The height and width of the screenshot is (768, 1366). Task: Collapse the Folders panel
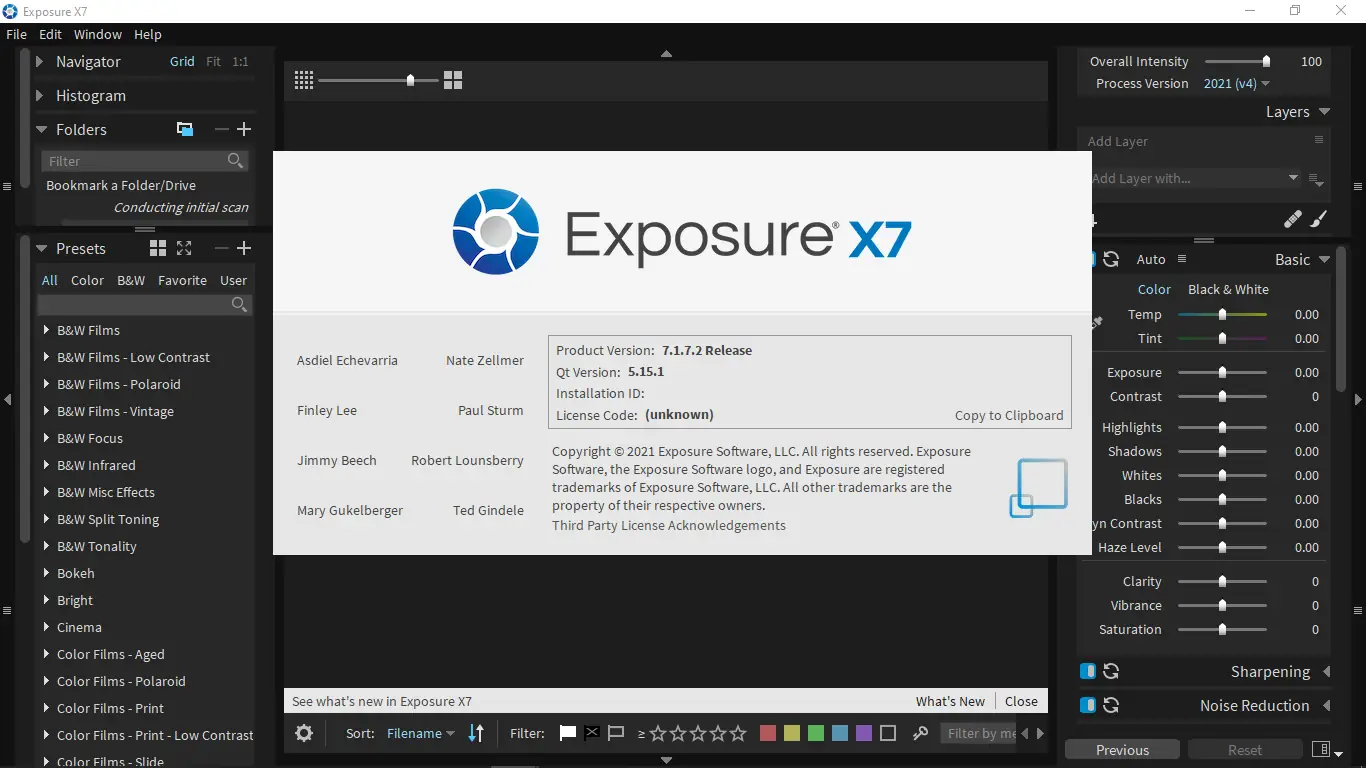(41, 129)
